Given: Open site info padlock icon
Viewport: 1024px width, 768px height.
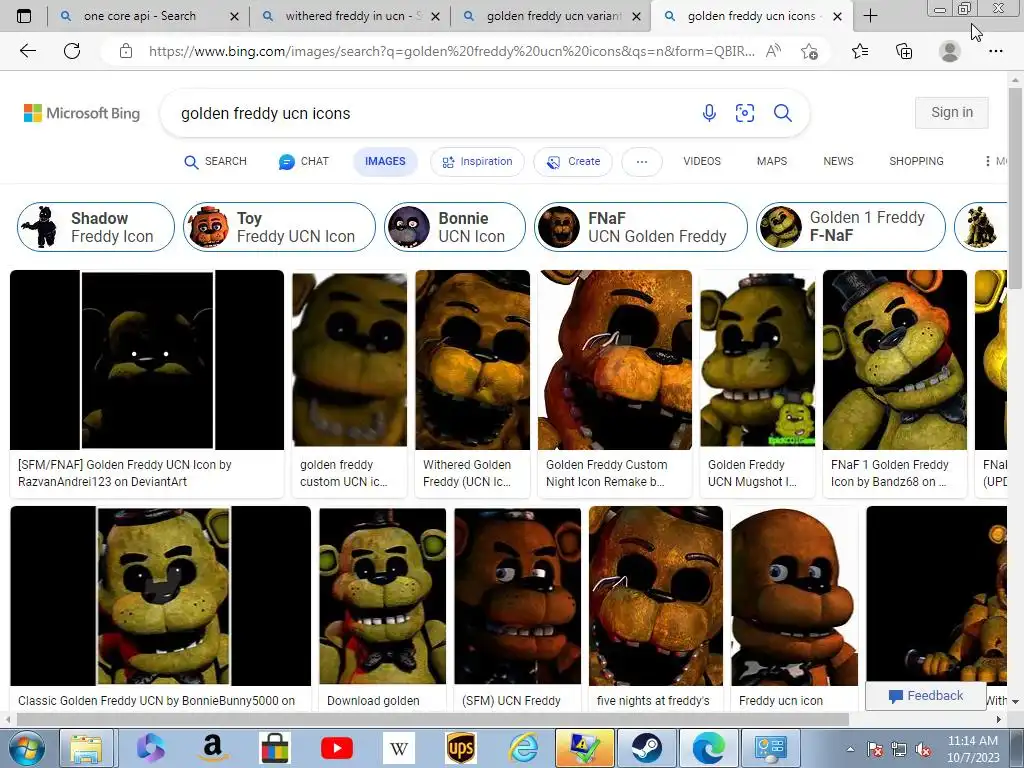Looking at the screenshot, I should click(126, 51).
